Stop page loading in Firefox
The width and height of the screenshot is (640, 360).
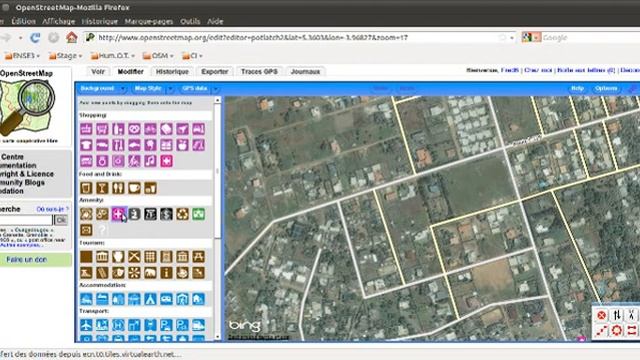[53, 38]
